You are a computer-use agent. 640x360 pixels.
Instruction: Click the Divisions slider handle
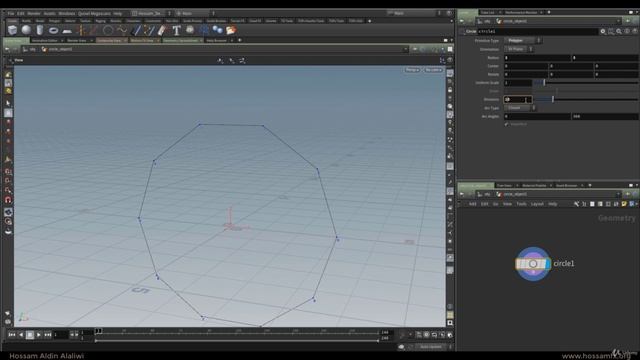pos(553,99)
